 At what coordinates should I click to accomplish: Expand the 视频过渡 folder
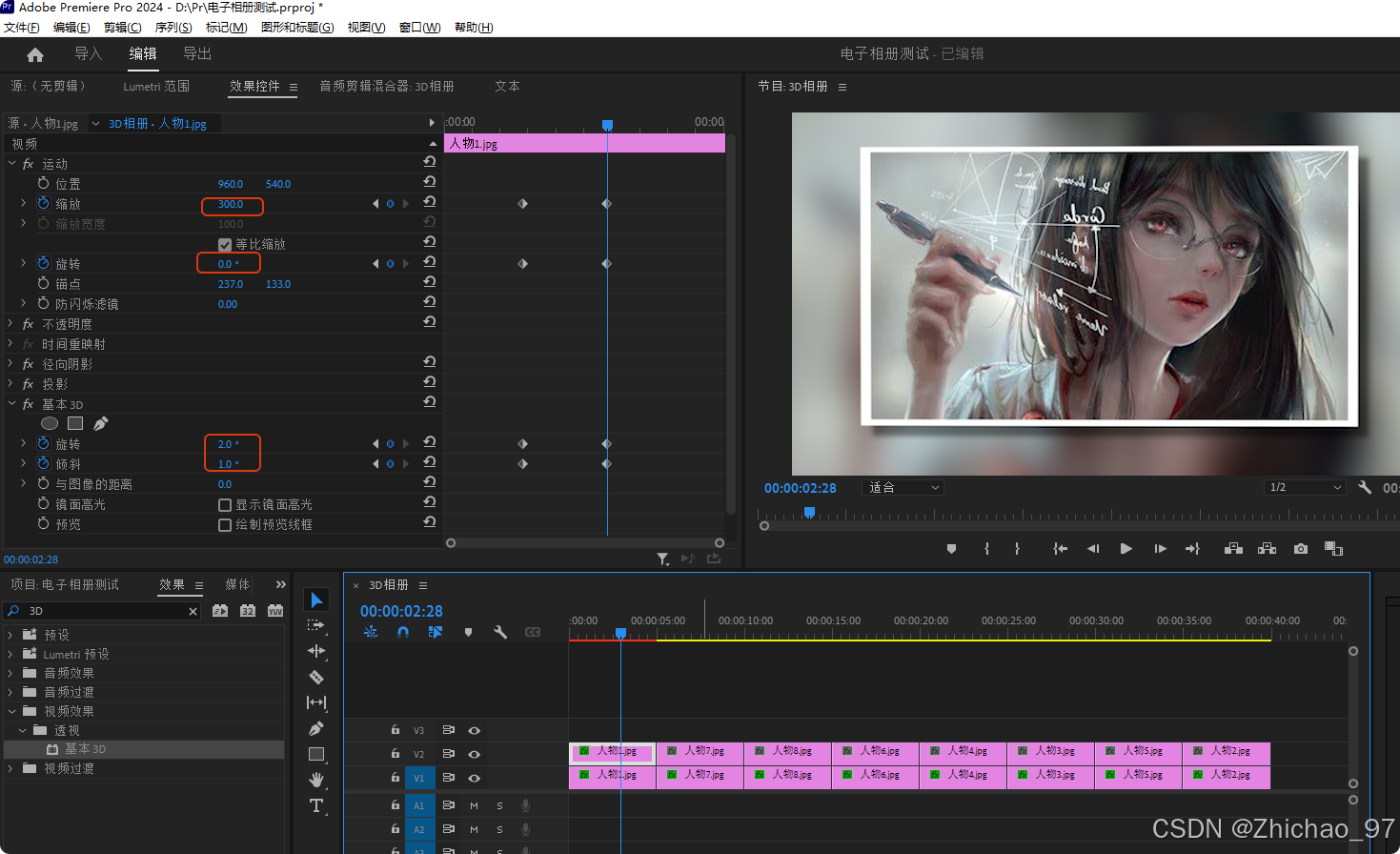coord(10,768)
